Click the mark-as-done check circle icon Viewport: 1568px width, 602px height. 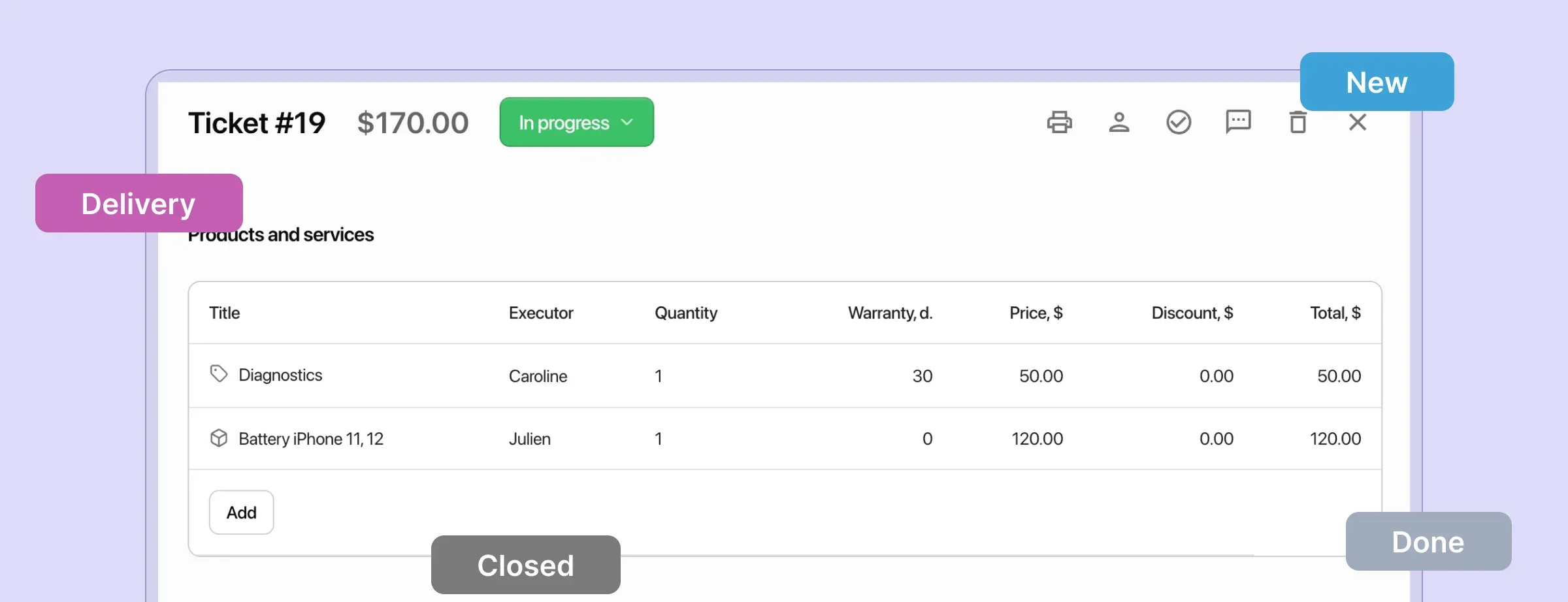pos(1179,122)
